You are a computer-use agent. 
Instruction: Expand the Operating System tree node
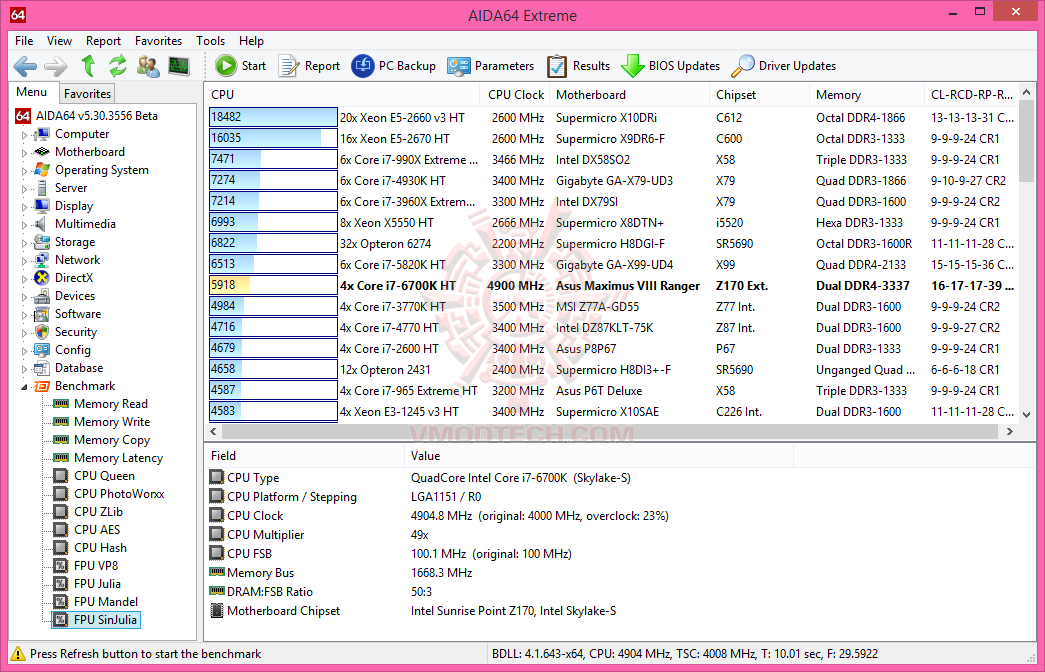pos(25,171)
